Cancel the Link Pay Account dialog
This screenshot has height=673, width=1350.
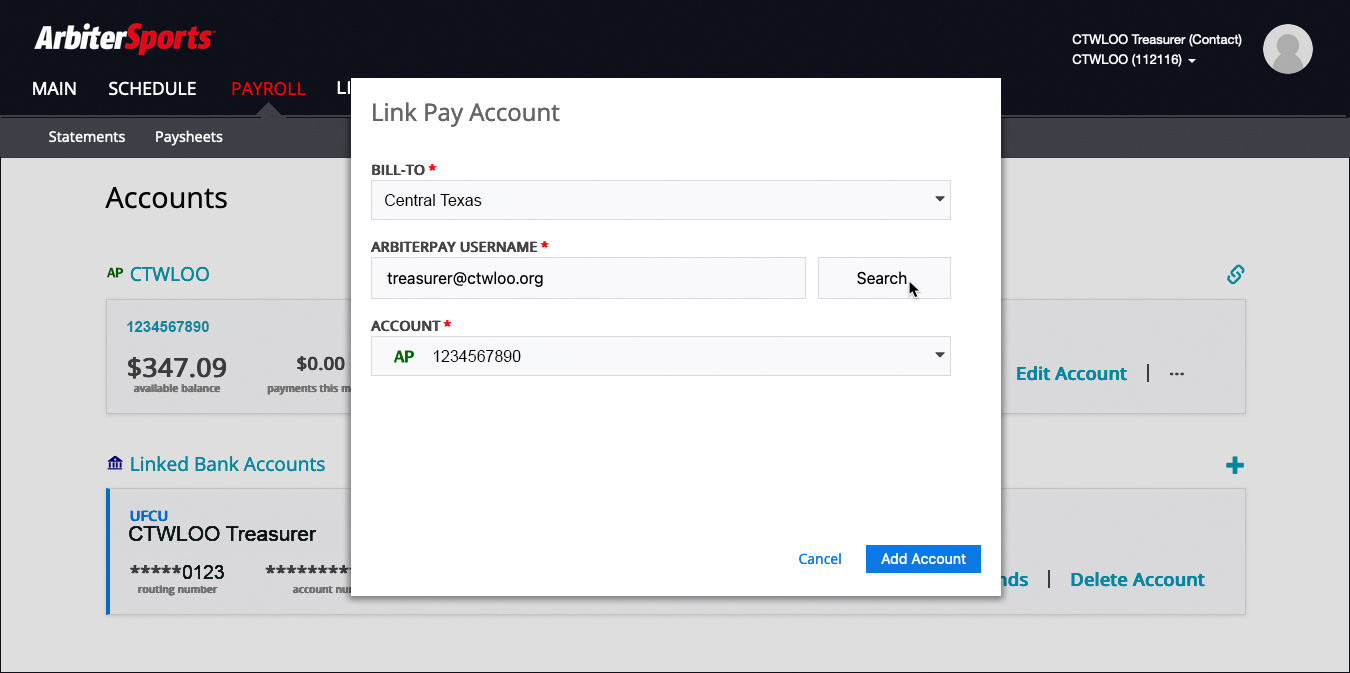tap(819, 559)
